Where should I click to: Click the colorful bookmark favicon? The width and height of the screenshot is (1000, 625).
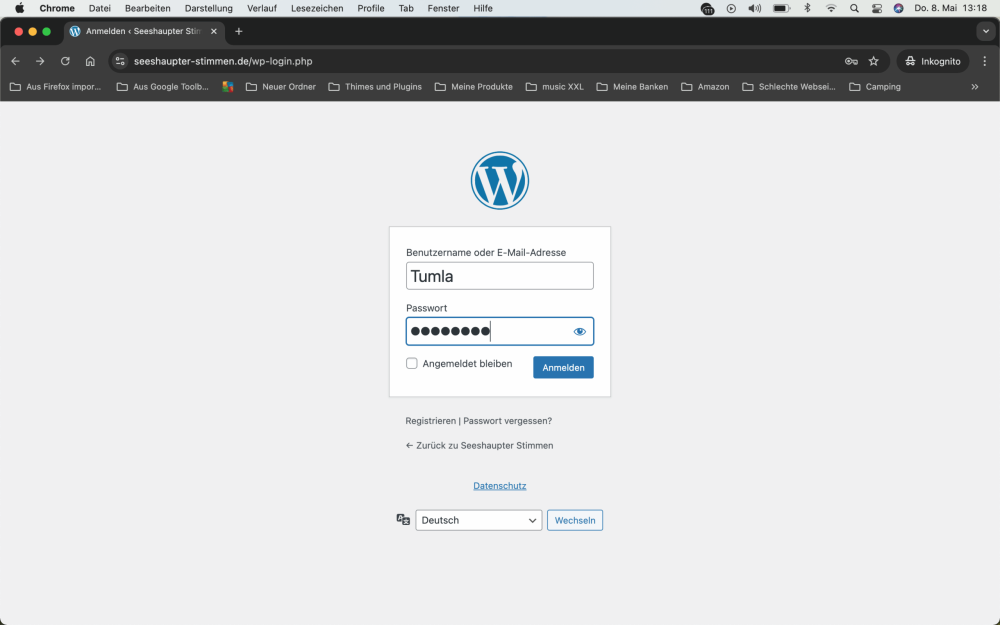(x=228, y=87)
